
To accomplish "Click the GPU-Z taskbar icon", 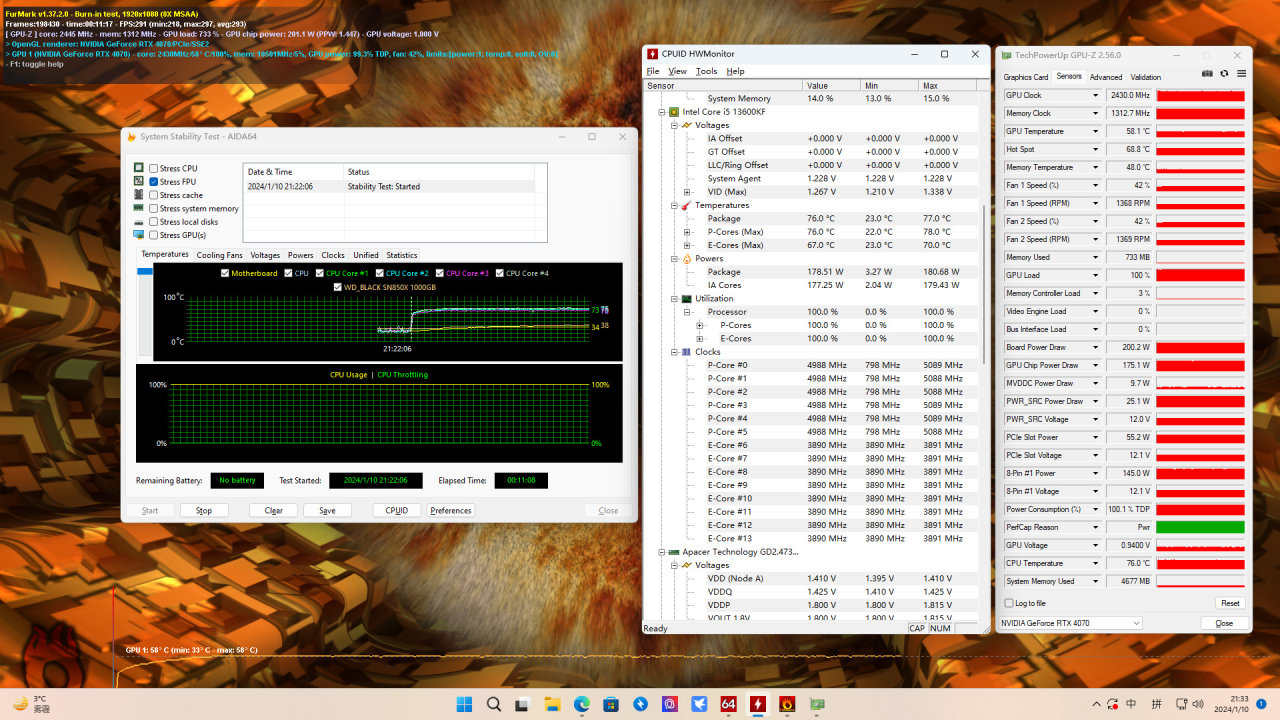I will pyautogui.click(x=817, y=704).
